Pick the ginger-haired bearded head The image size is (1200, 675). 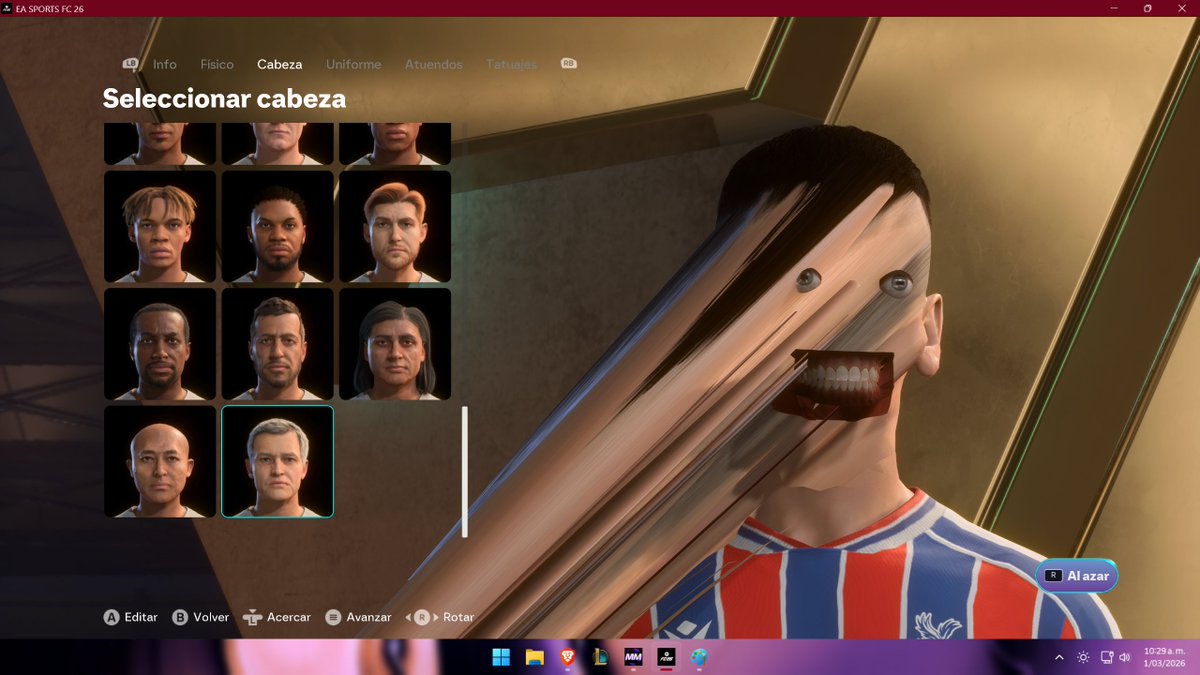pos(395,227)
